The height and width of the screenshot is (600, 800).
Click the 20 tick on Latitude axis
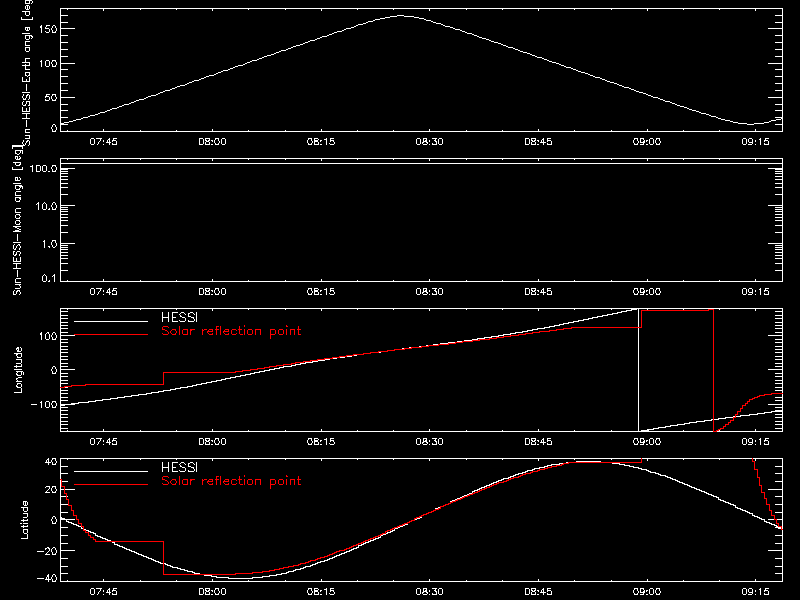click(x=52, y=490)
